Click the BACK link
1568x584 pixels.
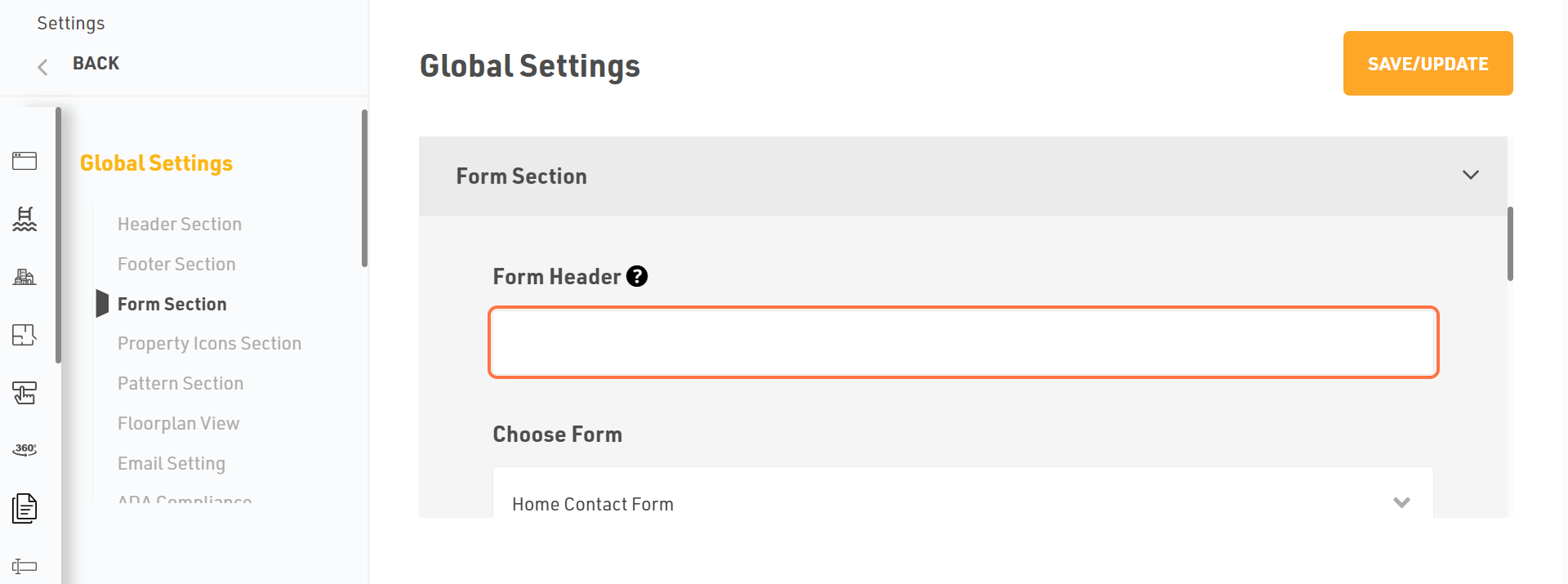tap(96, 64)
